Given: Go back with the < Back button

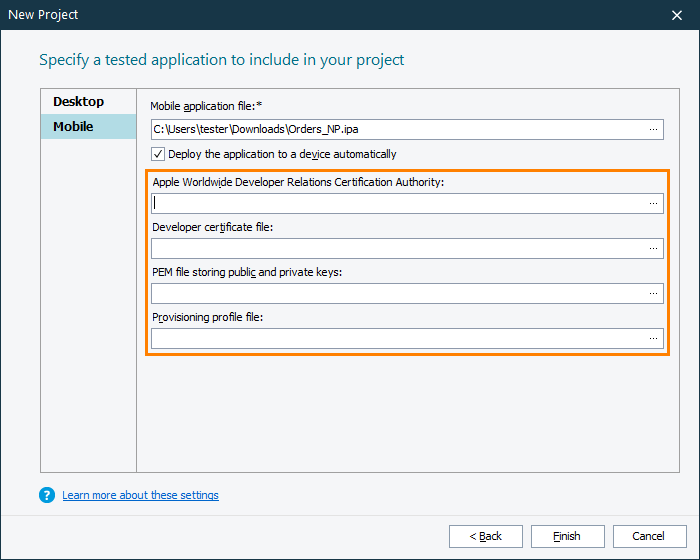Looking at the screenshot, I should [486, 536].
